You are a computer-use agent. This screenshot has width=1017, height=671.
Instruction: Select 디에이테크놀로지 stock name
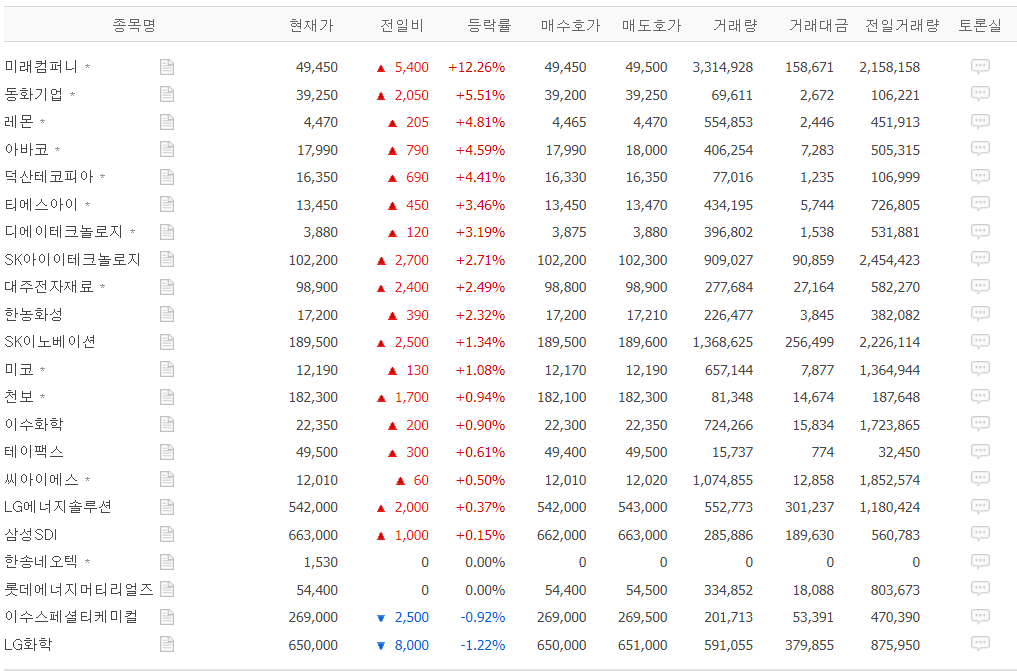(x=64, y=232)
